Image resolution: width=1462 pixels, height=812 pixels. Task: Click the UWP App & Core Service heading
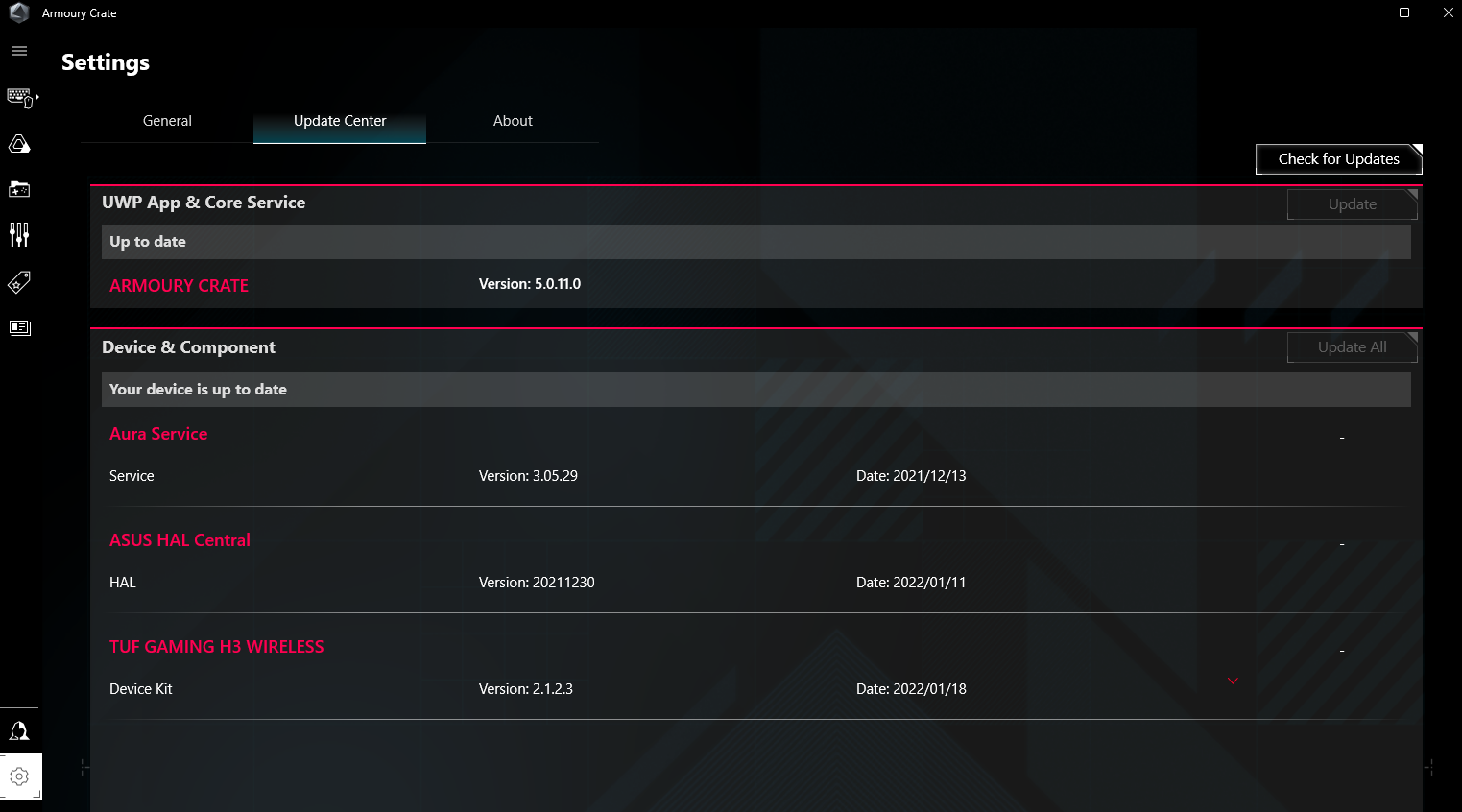click(204, 203)
